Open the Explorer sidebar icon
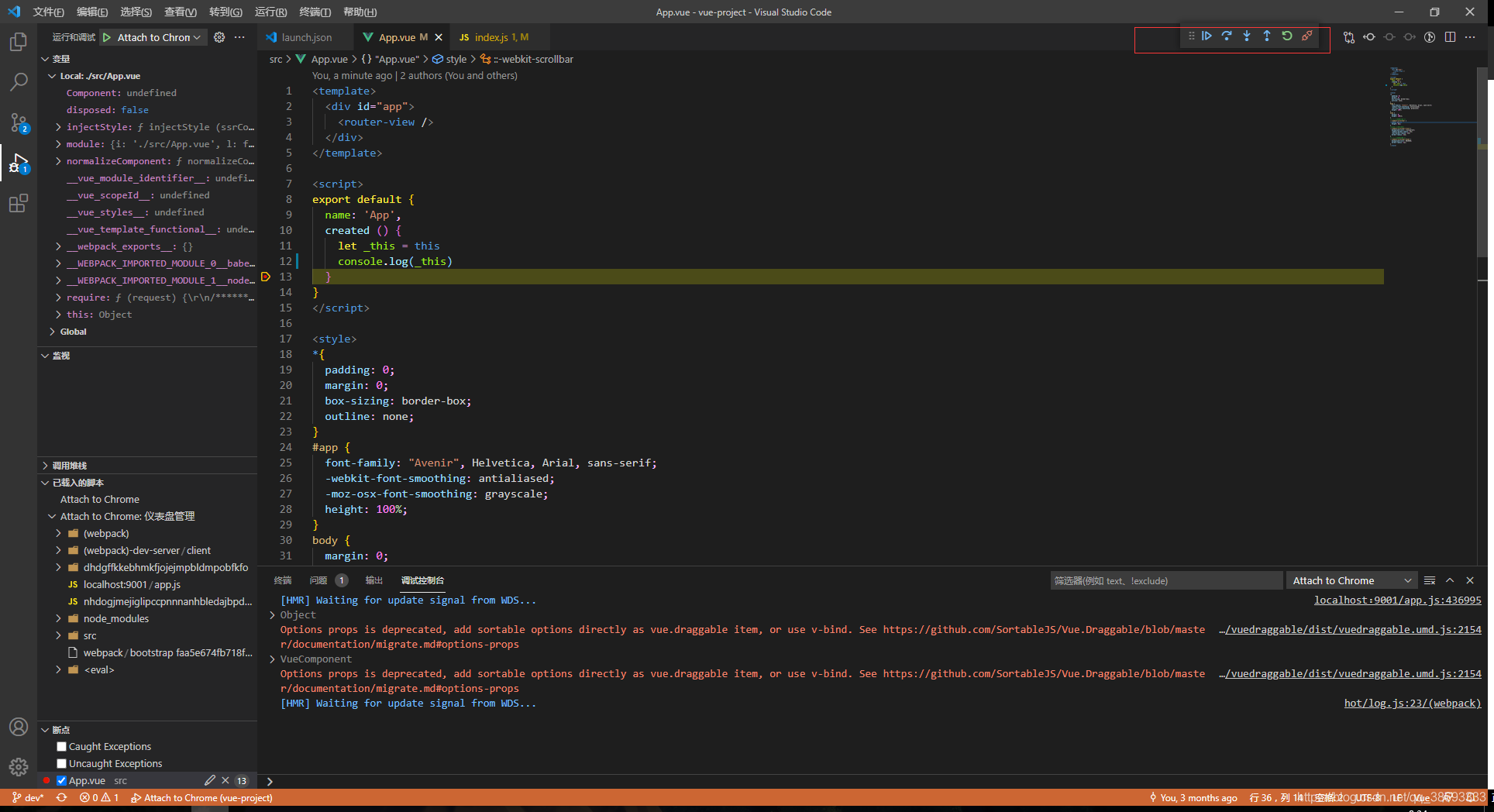The image size is (1494, 812). pyautogui.click(x=19, y=42)
